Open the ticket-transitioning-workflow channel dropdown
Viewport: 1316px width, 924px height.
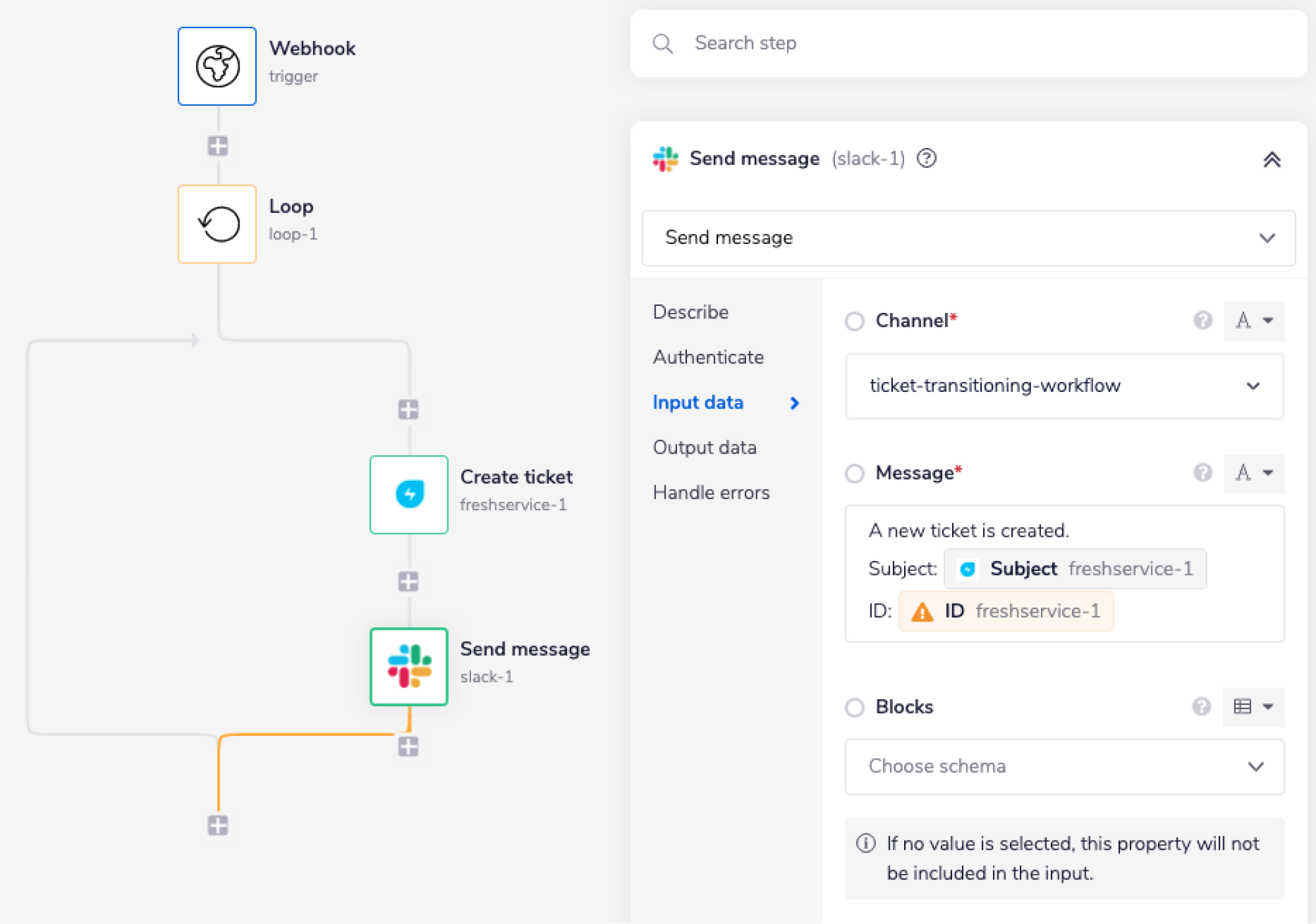pos(1063,386)
